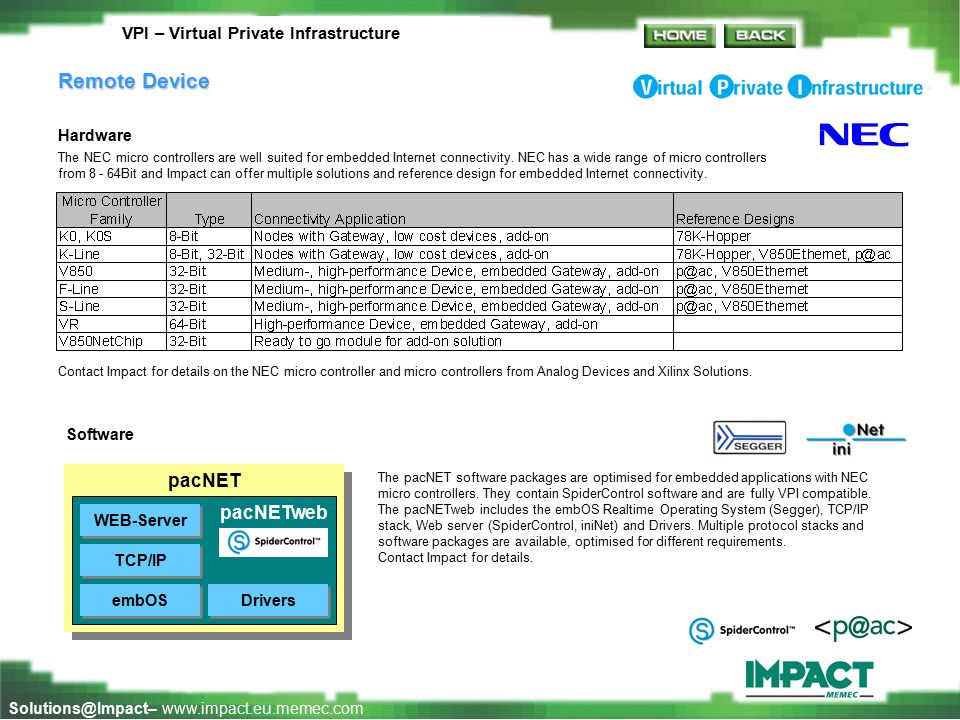Click Ready to go module cell
The height and width of the screenshot is (720, 960).
pos(462,341)
